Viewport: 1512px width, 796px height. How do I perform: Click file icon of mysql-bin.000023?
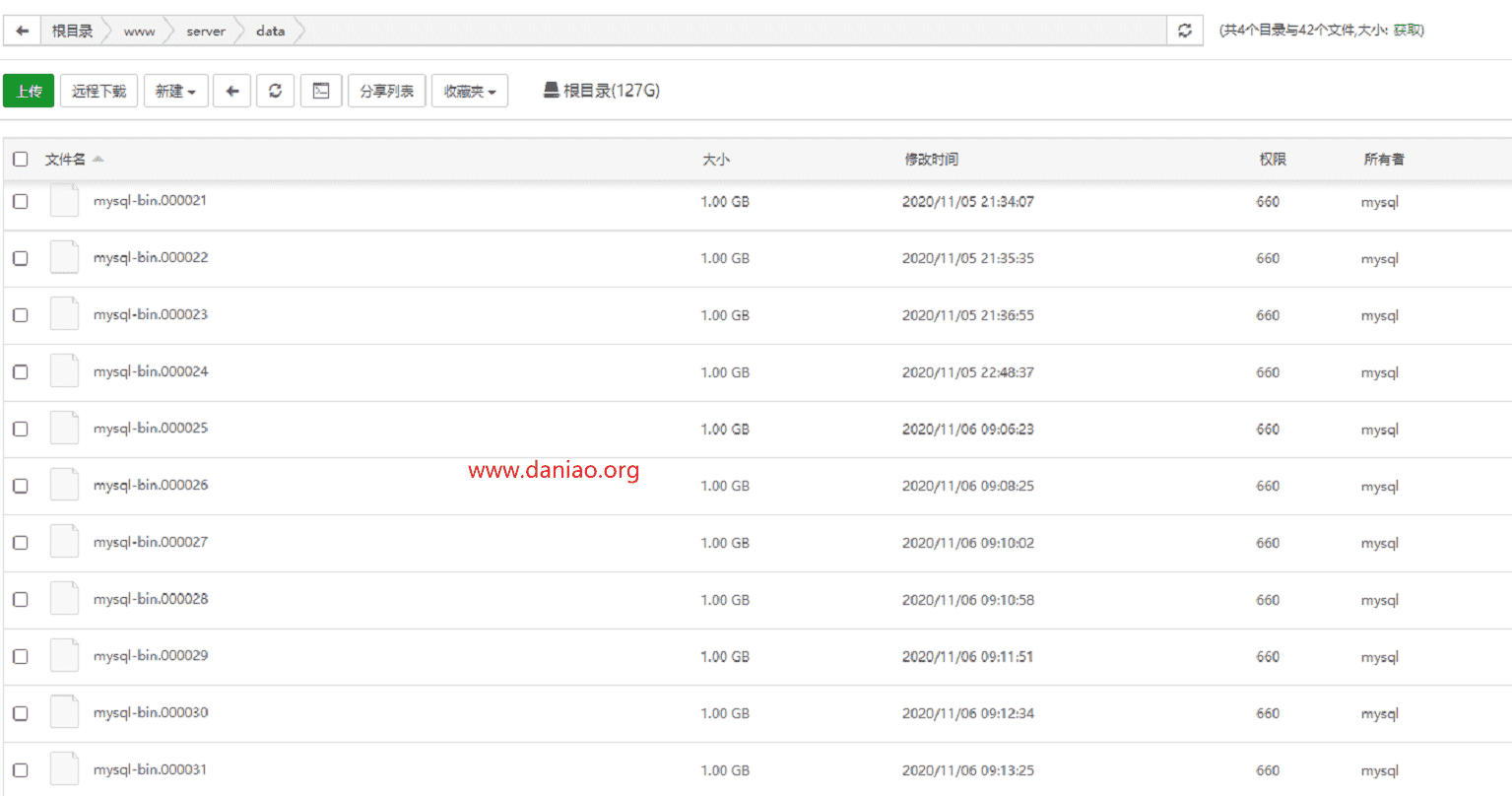click(x=64, y=315)
